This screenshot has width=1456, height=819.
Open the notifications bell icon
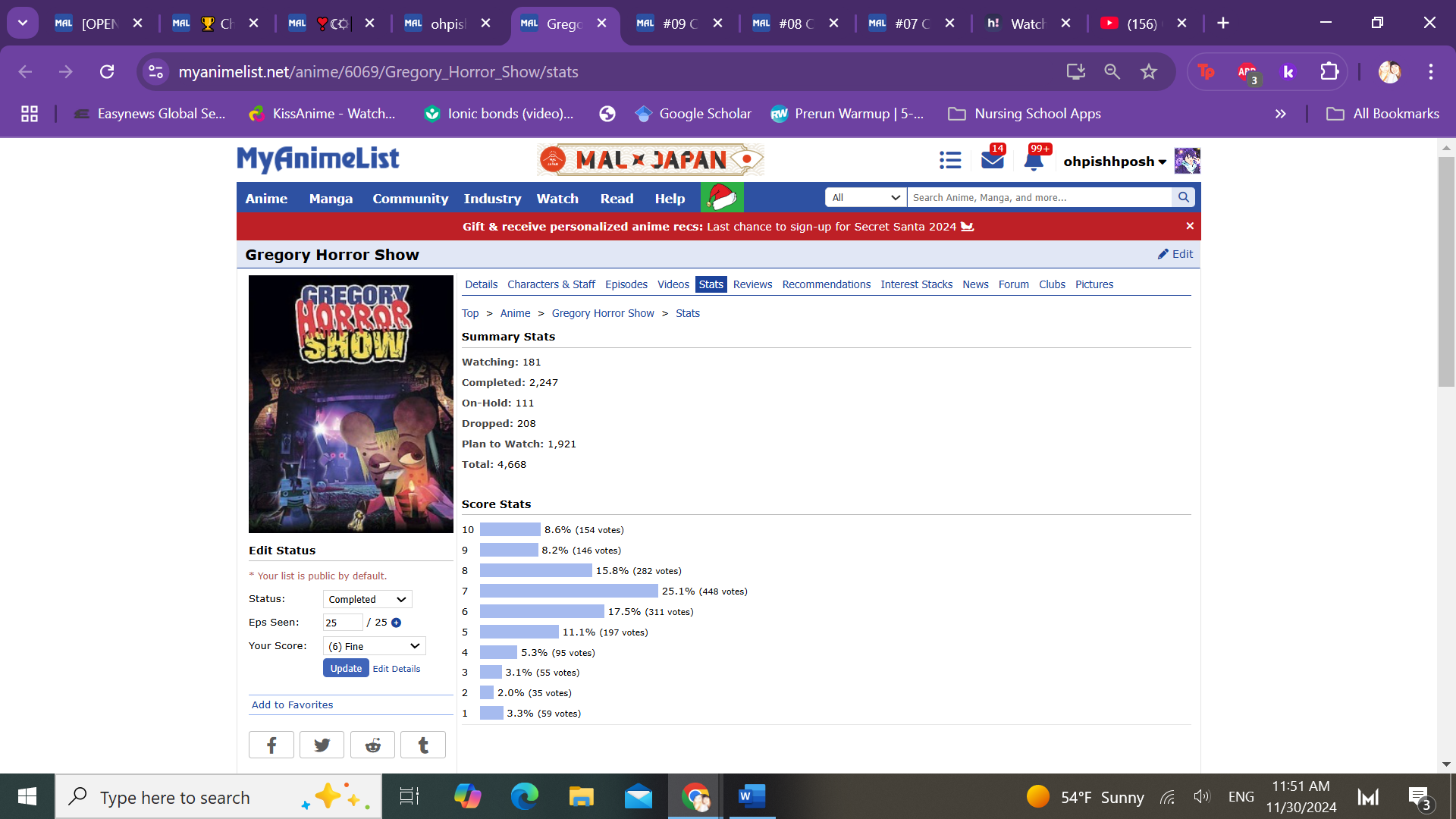[x=1034, y=161]
